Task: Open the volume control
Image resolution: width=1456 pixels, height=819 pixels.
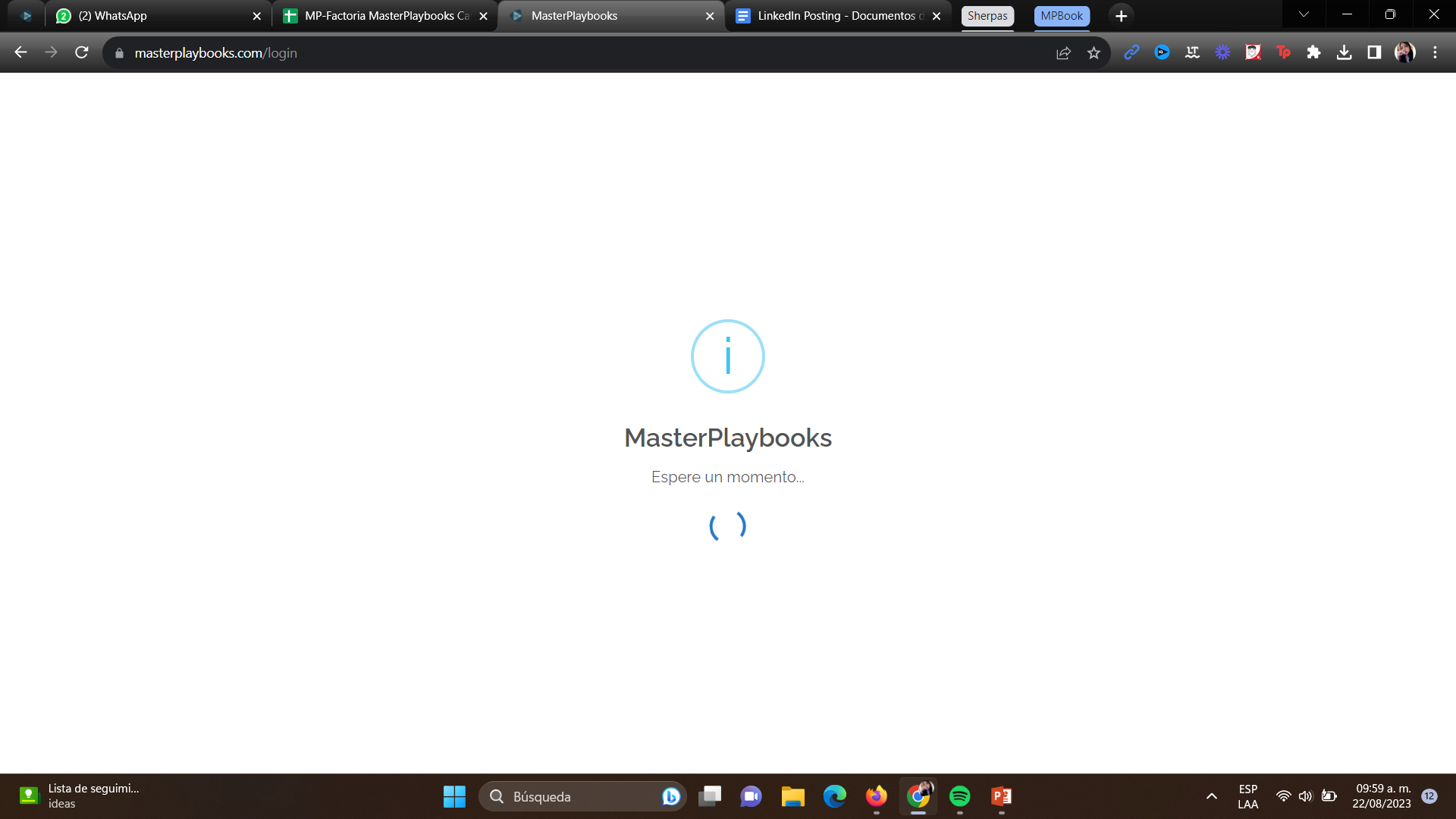Action: [1305, 796]
